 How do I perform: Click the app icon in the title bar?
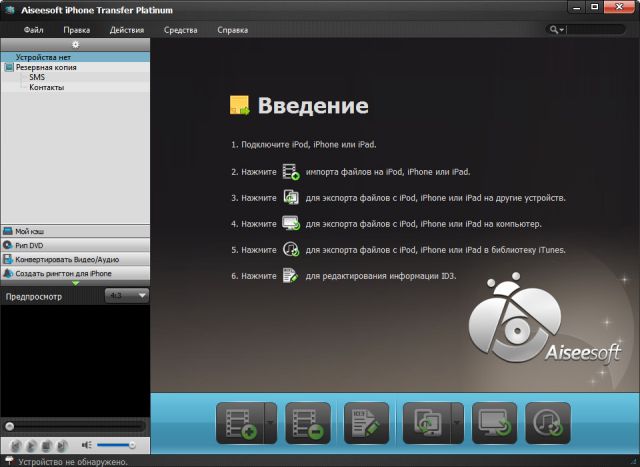(x=11, y=10)
